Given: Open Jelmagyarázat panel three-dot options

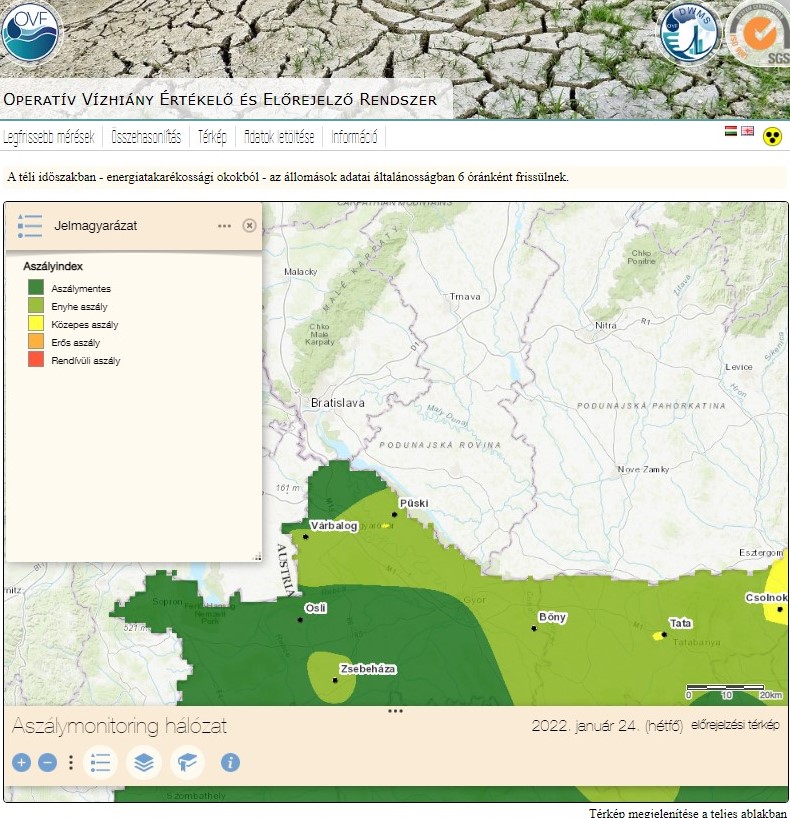Looking at the screenshot, I should pos(225,226).
